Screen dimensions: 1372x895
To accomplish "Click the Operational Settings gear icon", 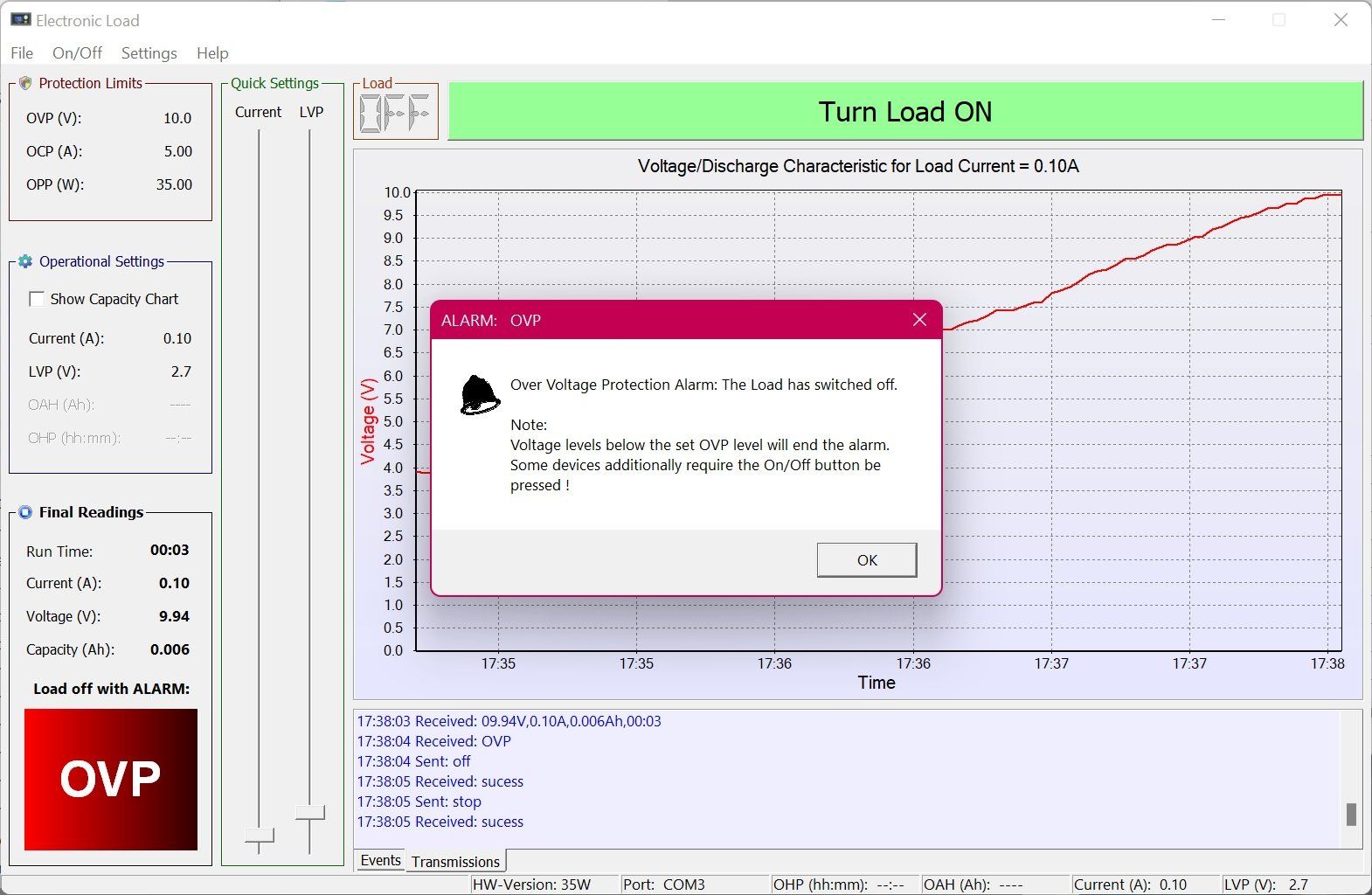I will tap(24, 261).
